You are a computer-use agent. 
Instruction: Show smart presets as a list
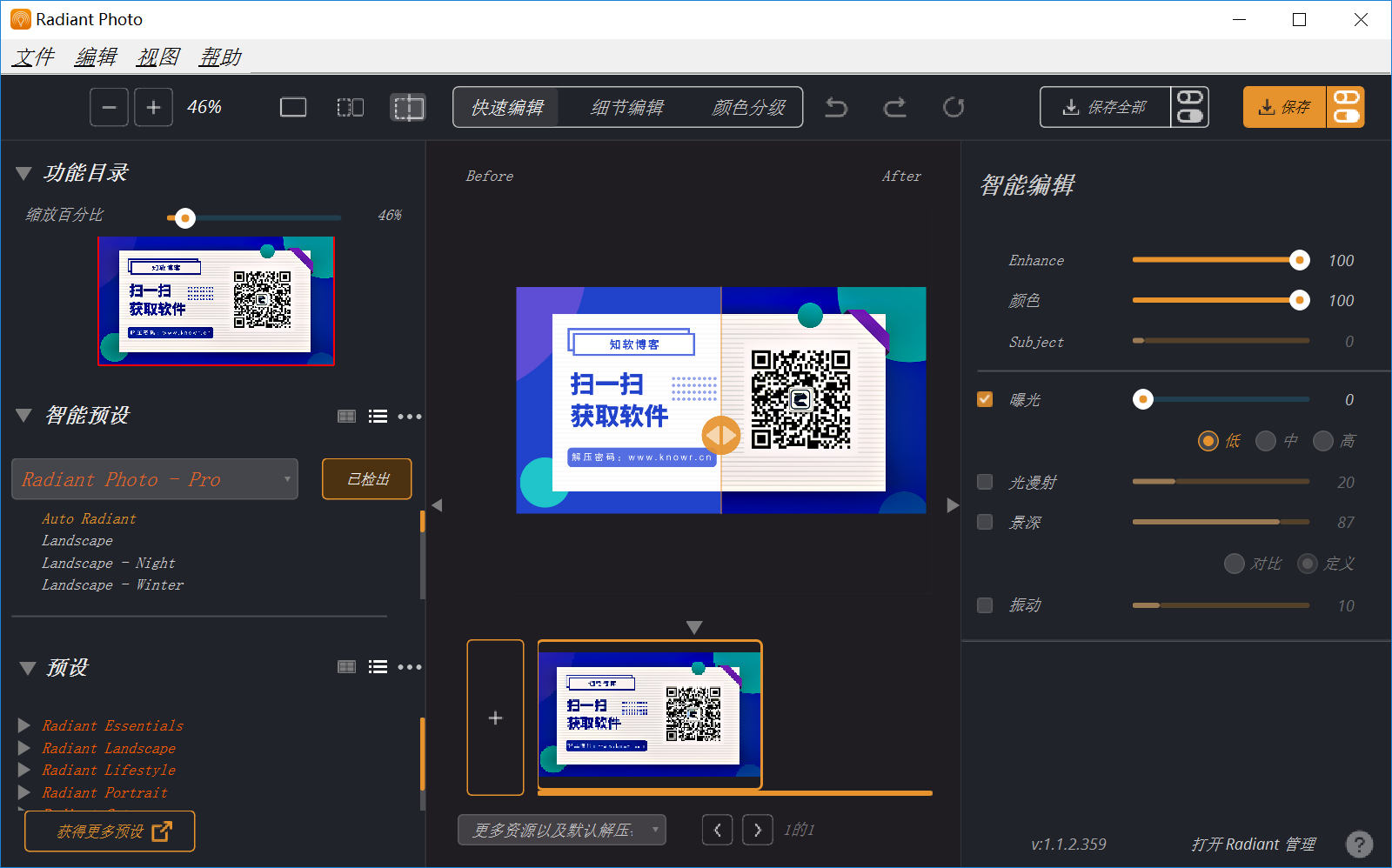378,417
